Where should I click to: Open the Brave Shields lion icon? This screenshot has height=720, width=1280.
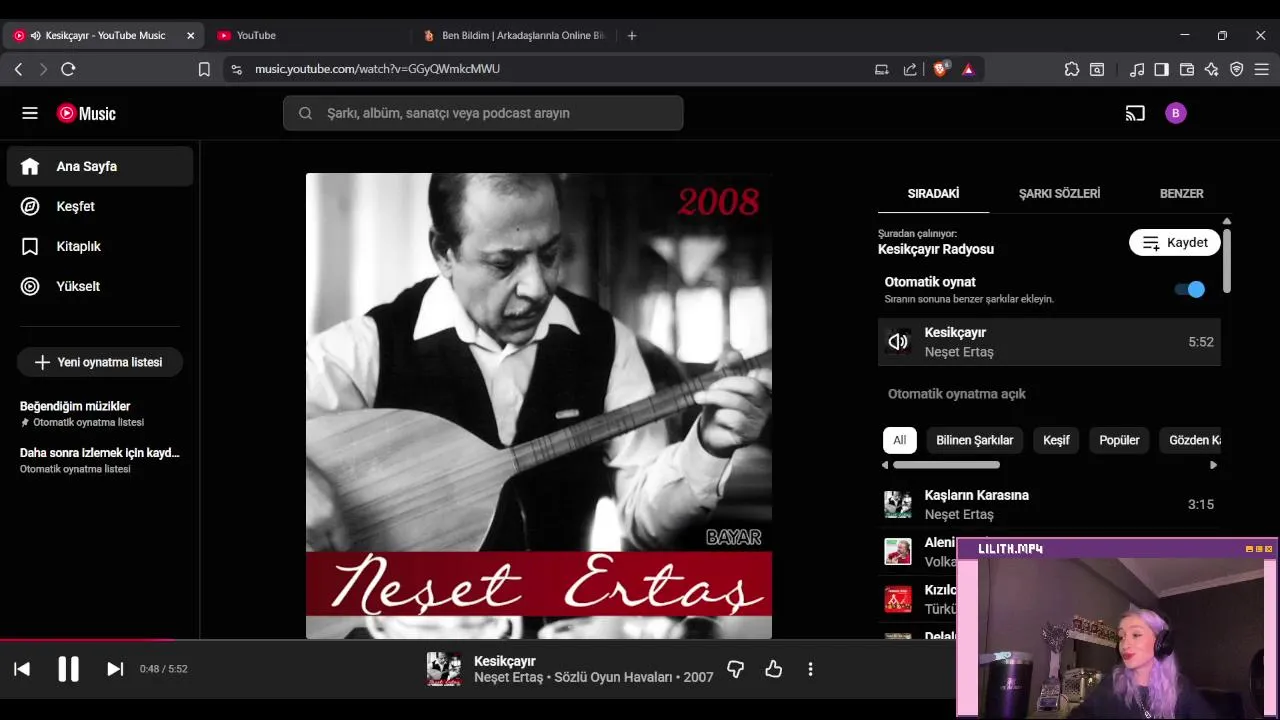pyautogui.click(x=941, y=69)
